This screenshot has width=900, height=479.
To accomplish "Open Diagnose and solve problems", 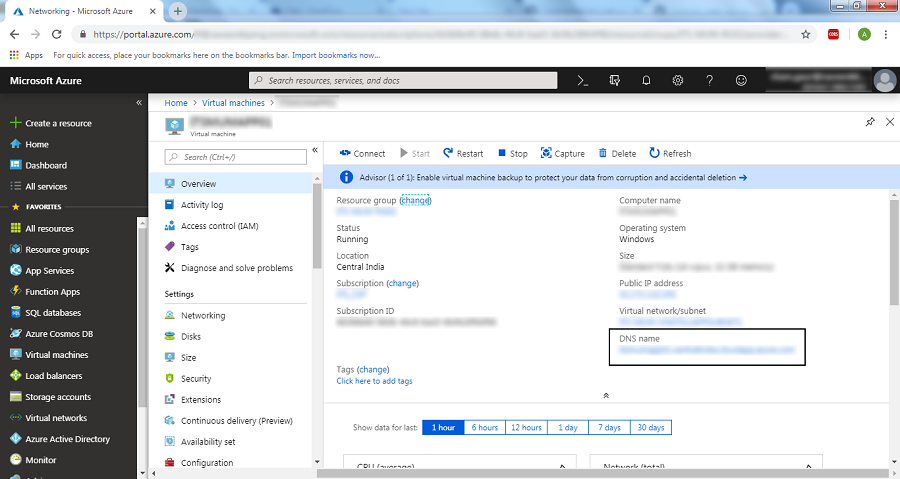I will (x=230, y=268).
